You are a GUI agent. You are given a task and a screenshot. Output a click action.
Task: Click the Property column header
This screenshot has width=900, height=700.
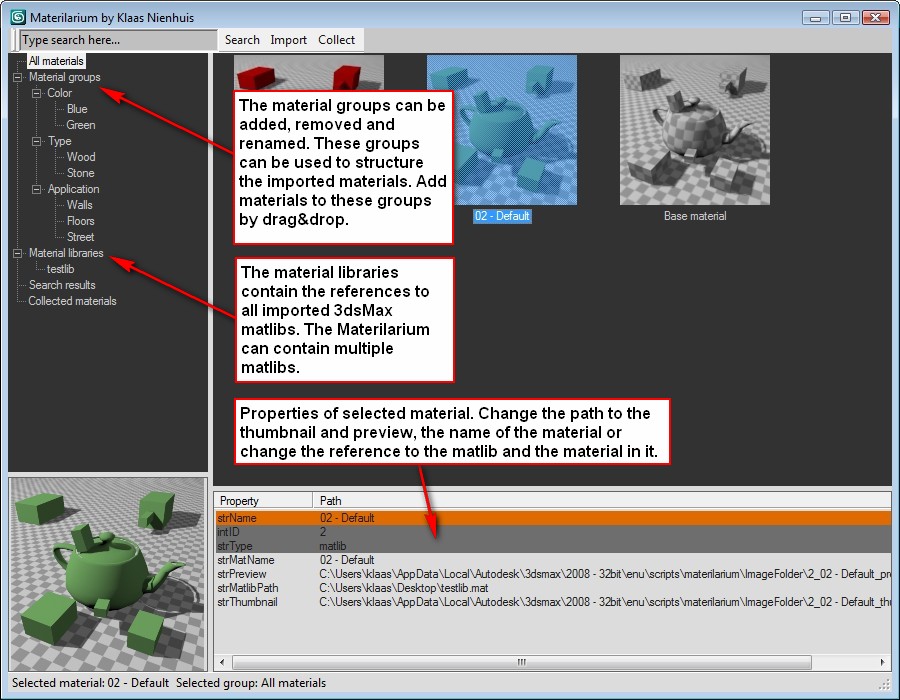pyautogui.click(x=264, y=501)
